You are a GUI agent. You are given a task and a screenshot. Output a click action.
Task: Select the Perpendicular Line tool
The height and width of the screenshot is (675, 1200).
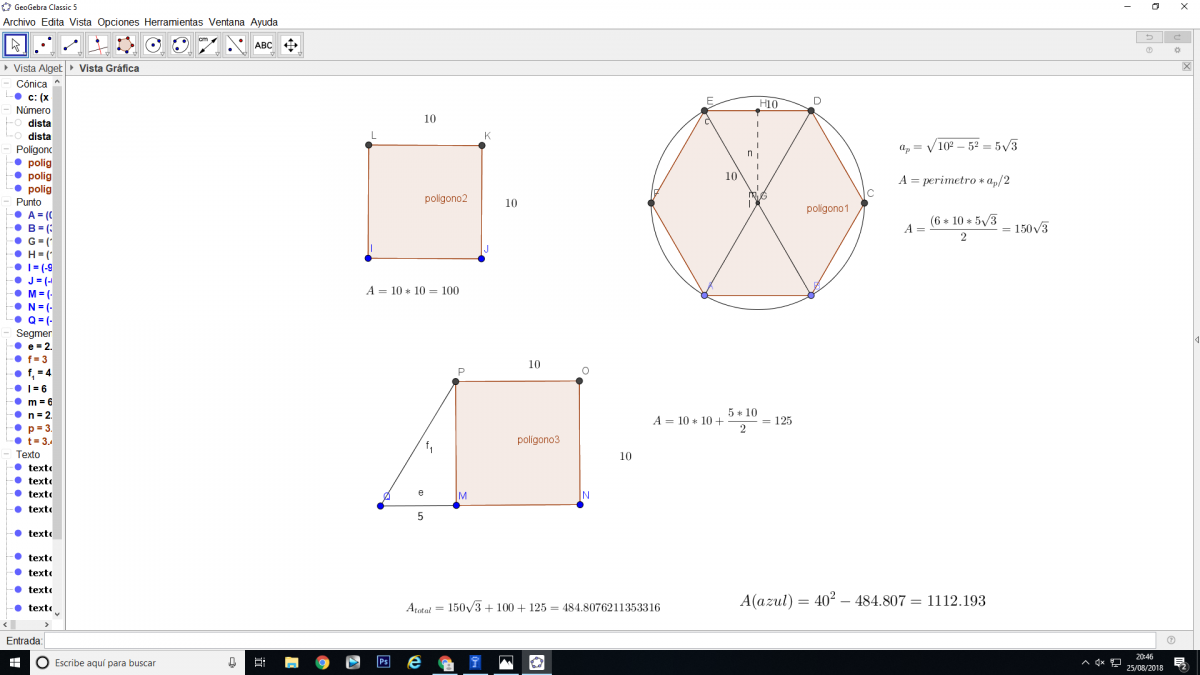click(98, 45)
